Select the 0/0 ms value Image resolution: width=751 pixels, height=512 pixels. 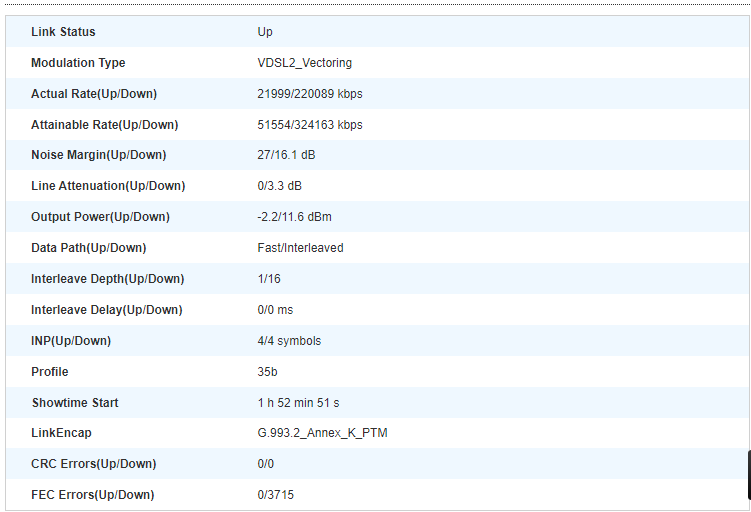tap(275, 310)
